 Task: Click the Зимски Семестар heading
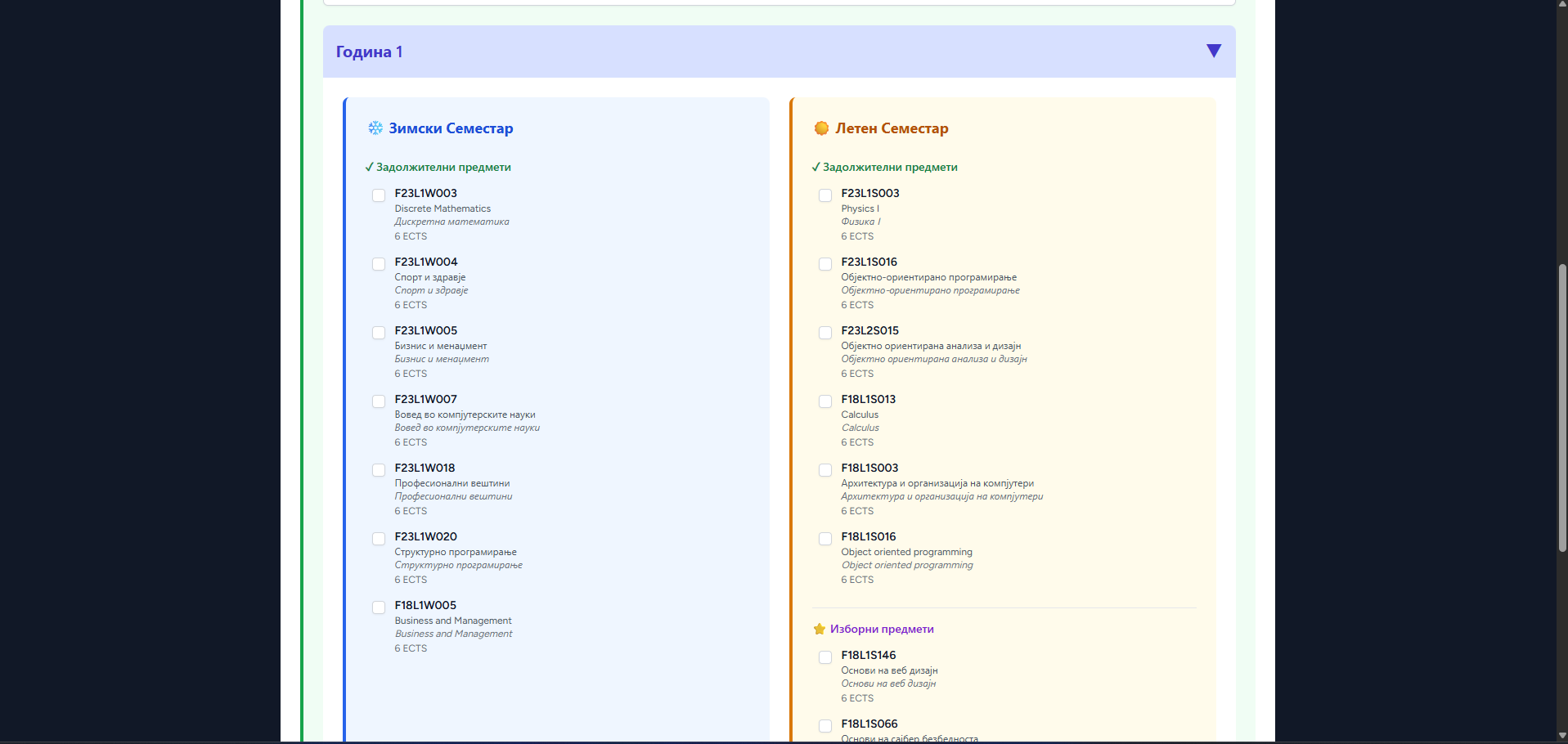[451, 128]
